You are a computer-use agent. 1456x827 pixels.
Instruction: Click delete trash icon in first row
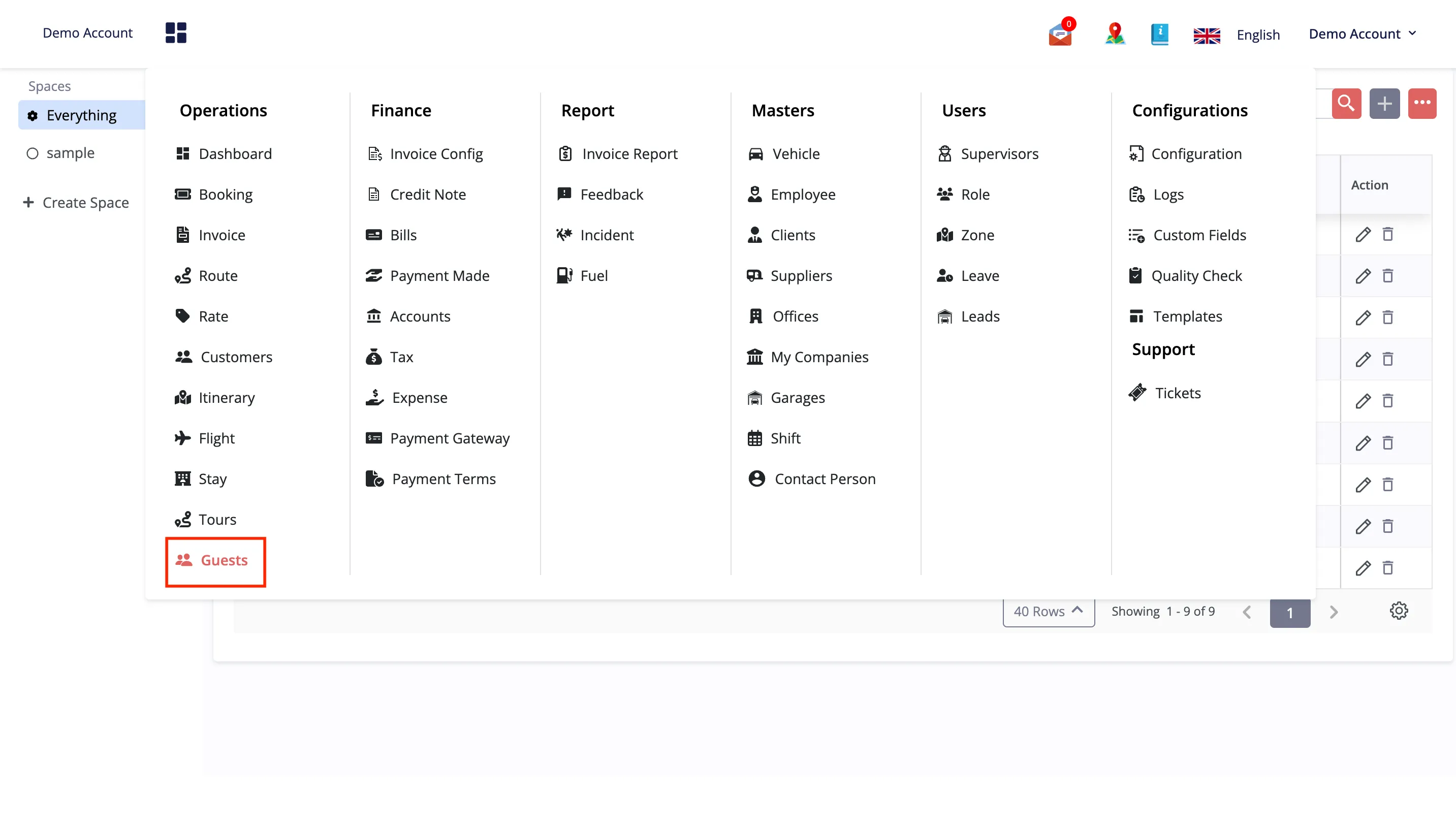pos(1387,234)
